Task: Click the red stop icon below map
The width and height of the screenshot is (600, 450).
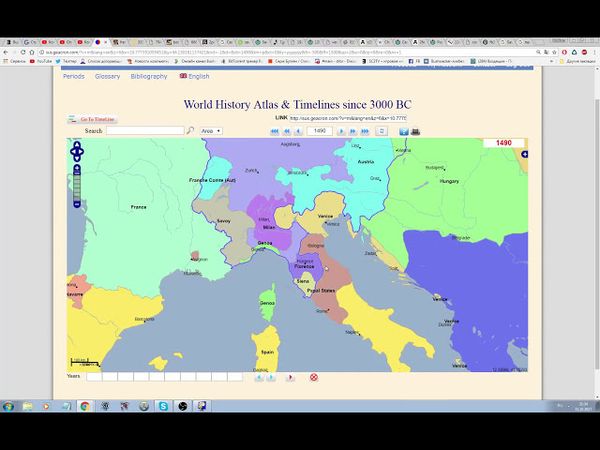Action: click(x=313, y=377)
